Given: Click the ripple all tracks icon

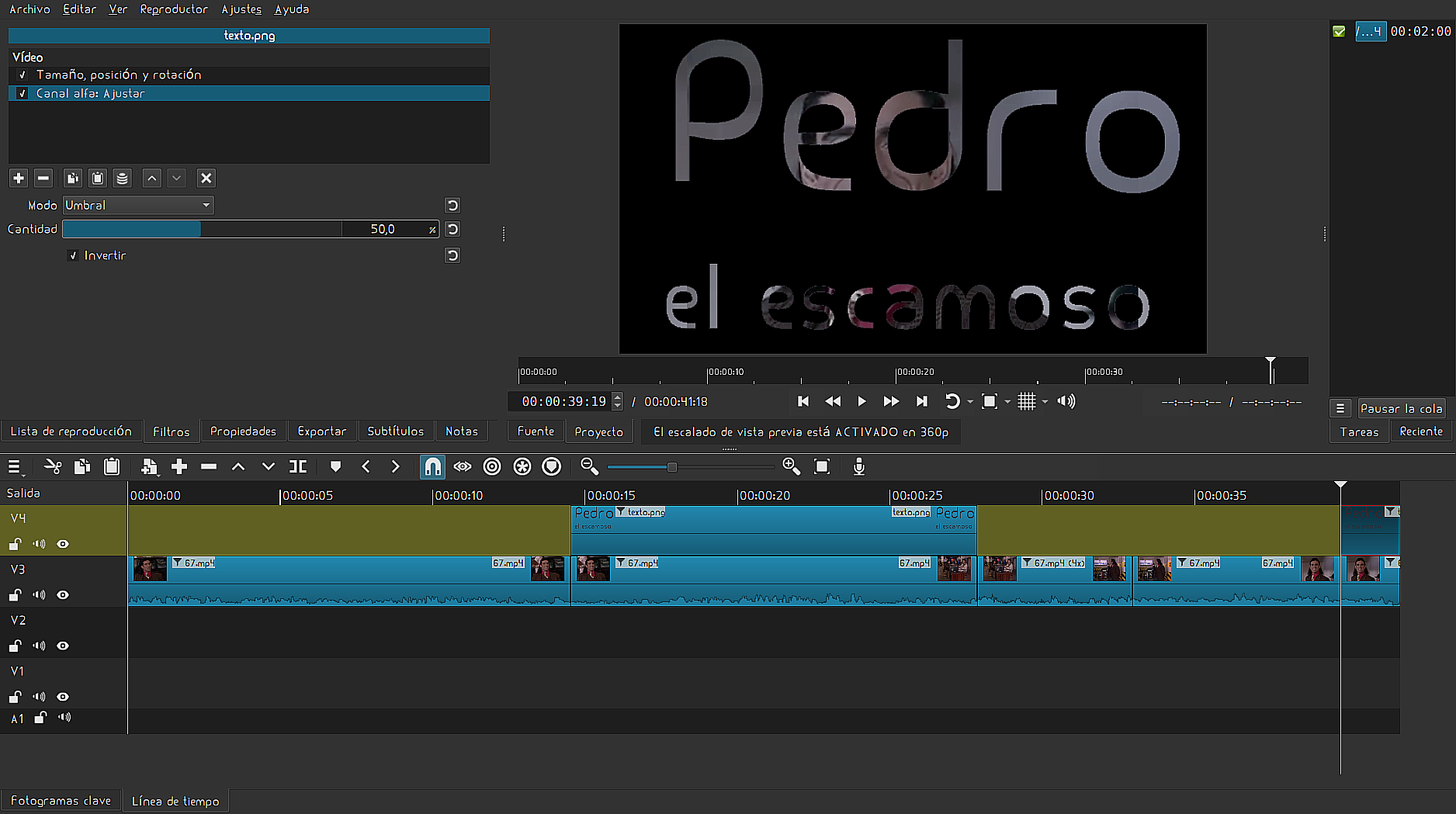Looking at the screenshot, I should coord(522,466).
